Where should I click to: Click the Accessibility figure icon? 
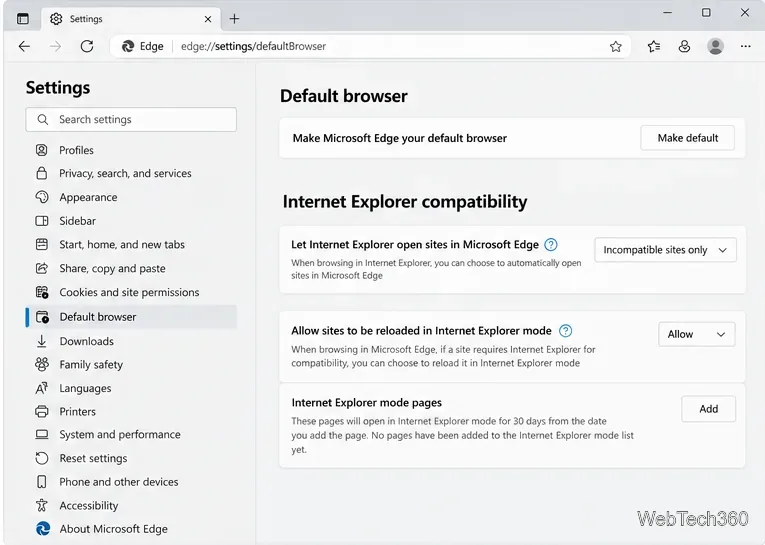(x=41, y=505)
